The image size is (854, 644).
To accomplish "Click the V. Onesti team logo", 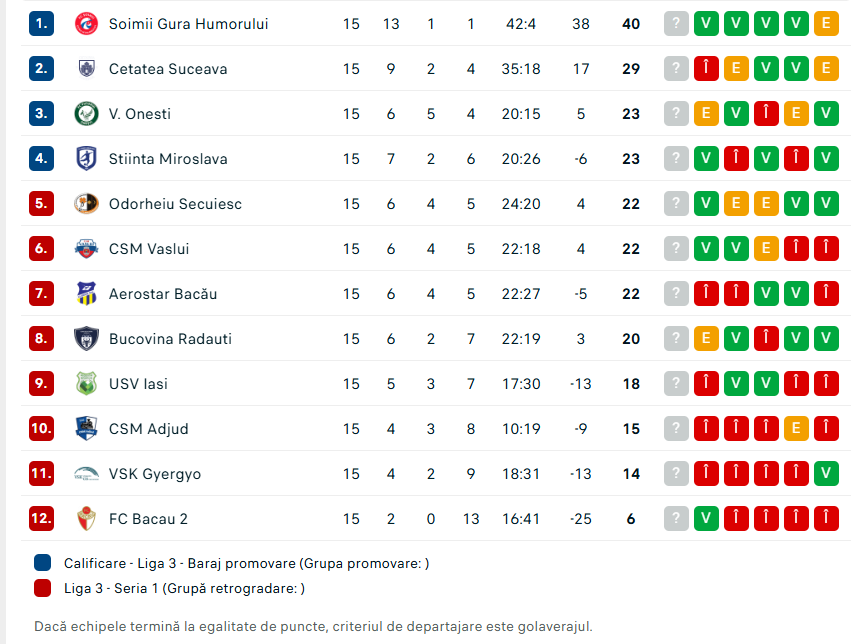I will pyautogui.click(x=87, y=114).
